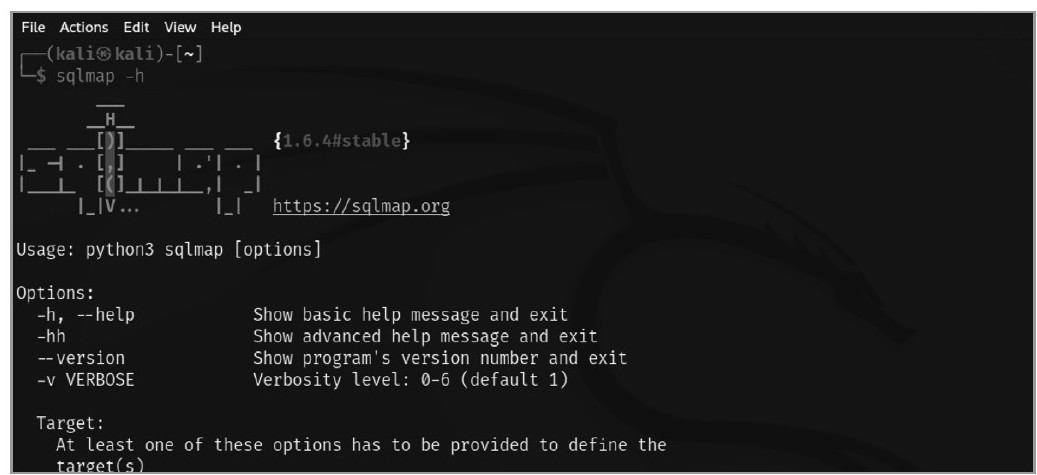This screenshot has height=475, width=1037.
Task: Click the kali prompt username text
Action: [77, 54]
